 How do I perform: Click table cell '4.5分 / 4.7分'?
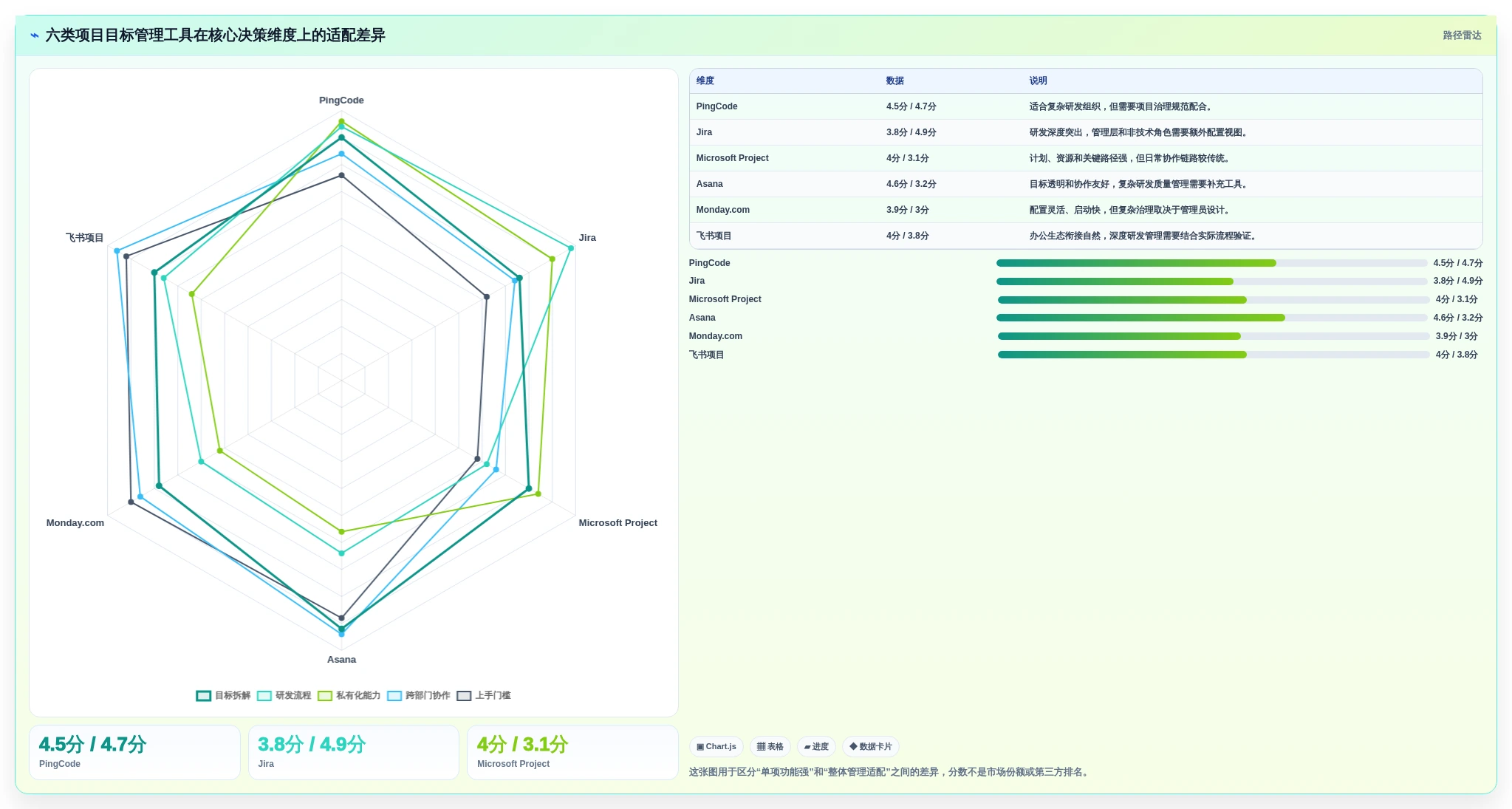pyautogui.click(x=911, y=106)
